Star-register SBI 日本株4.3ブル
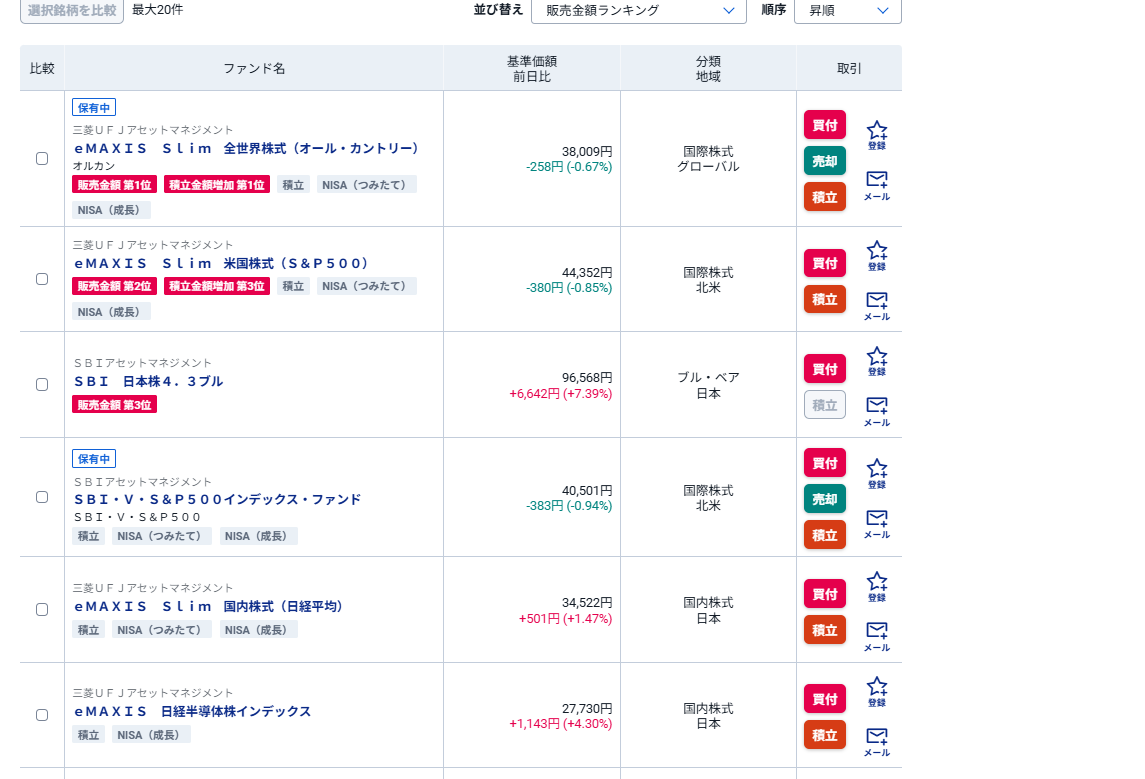Screen dimensions: 1145x779 click(x=876, y=361)
